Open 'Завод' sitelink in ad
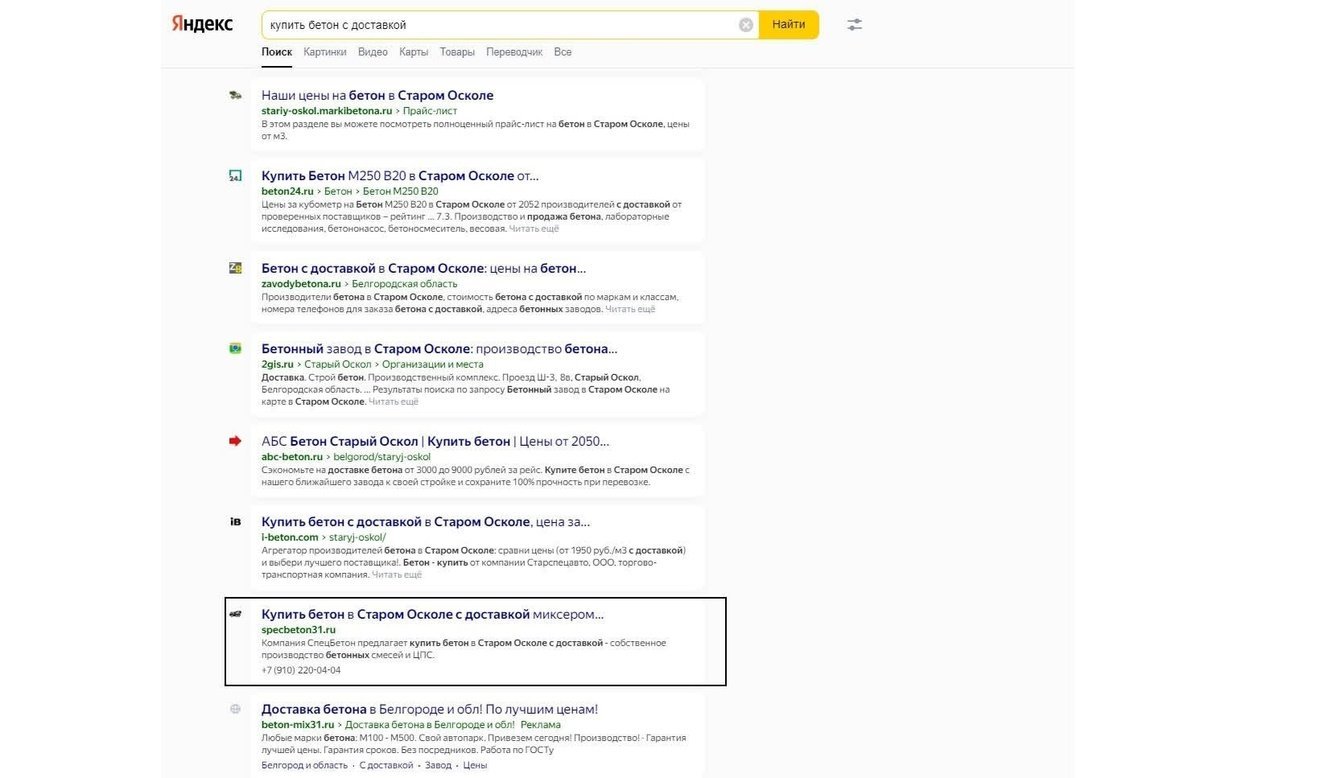Image resolution: width=1340 pixels, height=778 pixels. click(438, 765)
